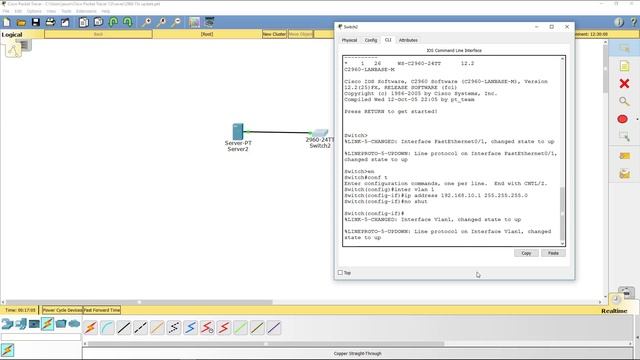Select the Add Complex PDU open envelope tool

[624, 174]
